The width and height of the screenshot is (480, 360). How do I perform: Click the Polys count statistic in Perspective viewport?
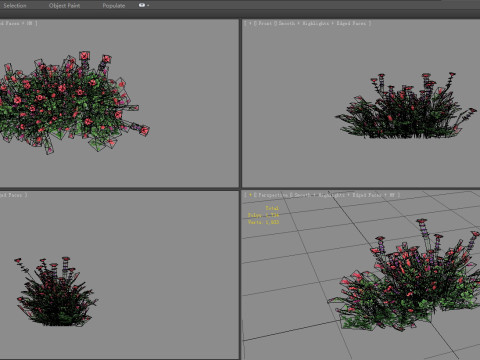click(263, 215)
